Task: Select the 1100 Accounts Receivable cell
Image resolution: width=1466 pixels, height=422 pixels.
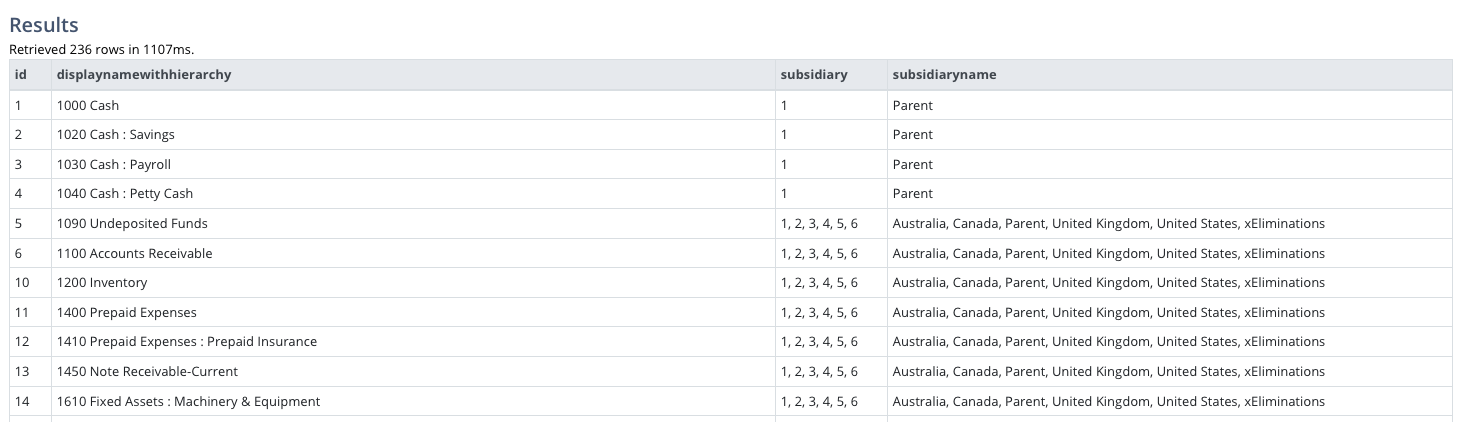Action: [x=413, y=253]
